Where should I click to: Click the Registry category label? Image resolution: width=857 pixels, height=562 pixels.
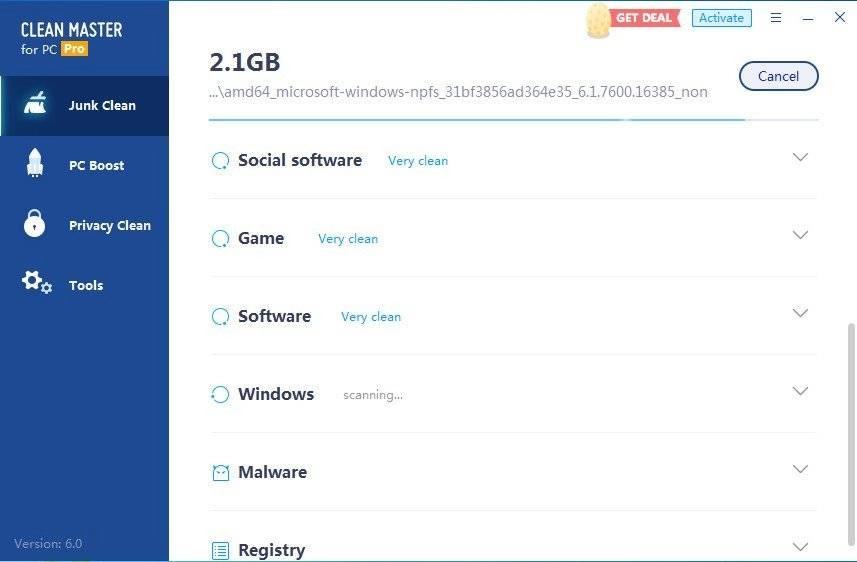(x=272, y=551)
